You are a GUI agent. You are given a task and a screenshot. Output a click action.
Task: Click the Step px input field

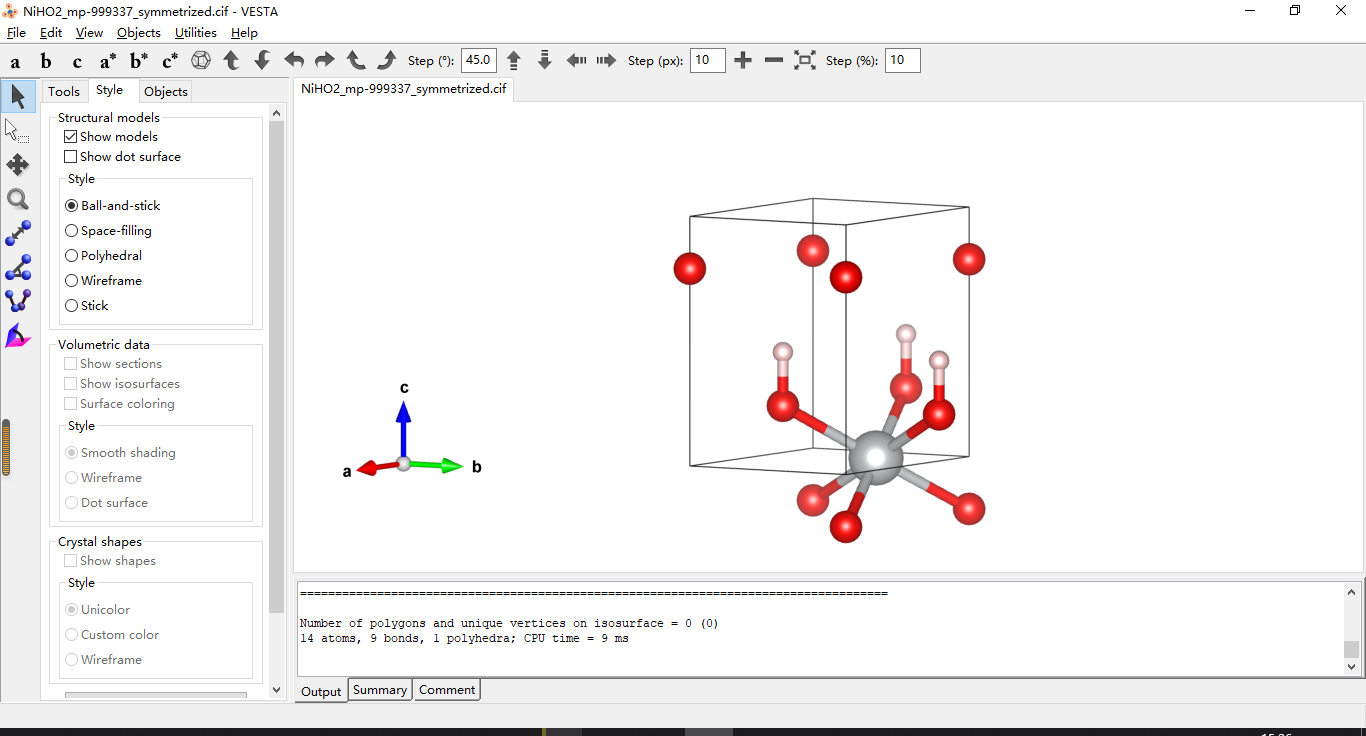[707, 60]
